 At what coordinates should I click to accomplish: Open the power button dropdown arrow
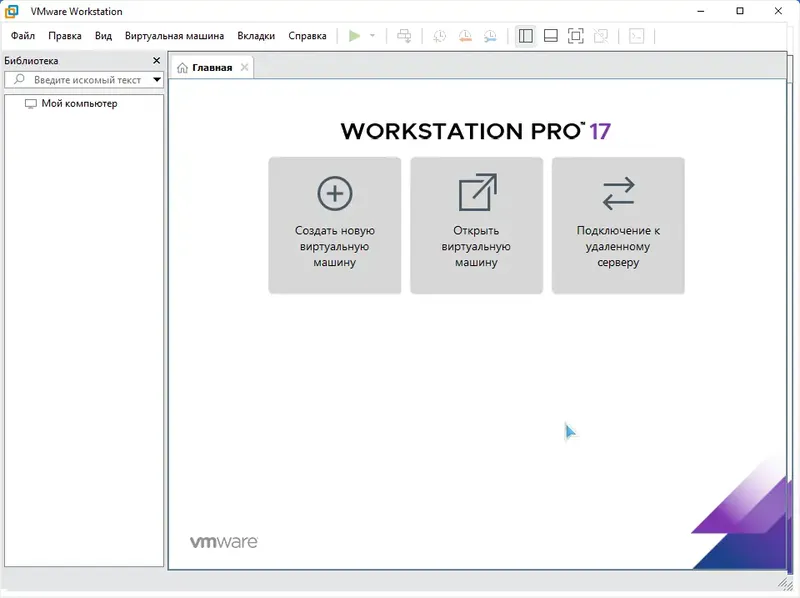tap(371, 36)
